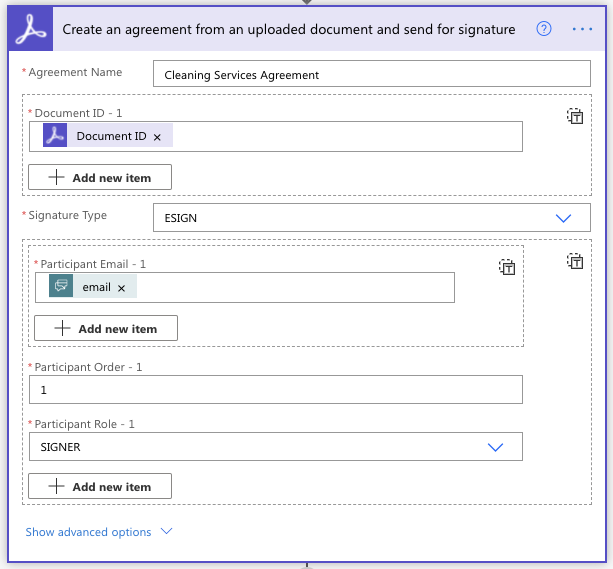Click the Agreement Name input field
This screenshot has width=613, height=569.
pyautogui.click(x=371, y=75)
